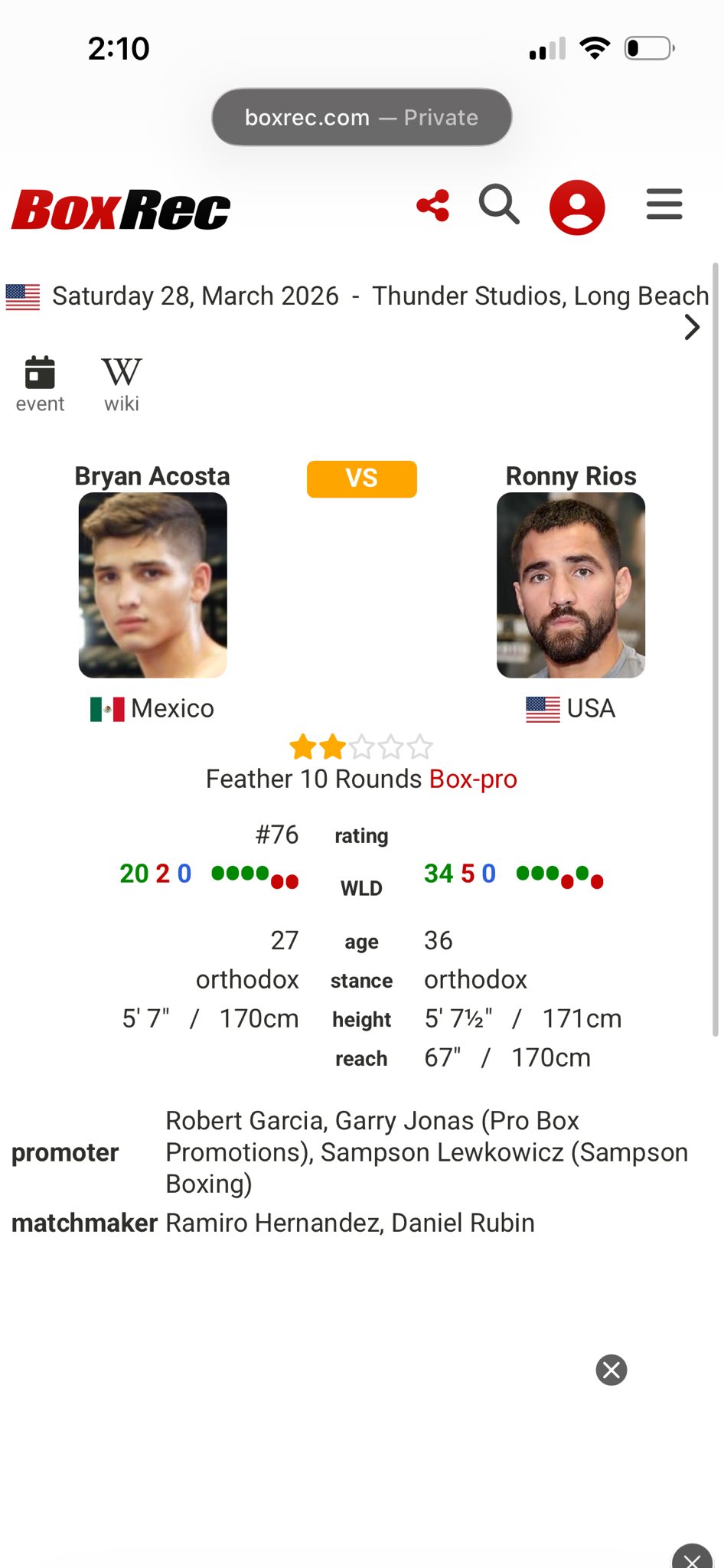Image resolution: width=724 pixels, height=1568 pixels.
Task: Open the red user account icon
Action: click(577, 207)
